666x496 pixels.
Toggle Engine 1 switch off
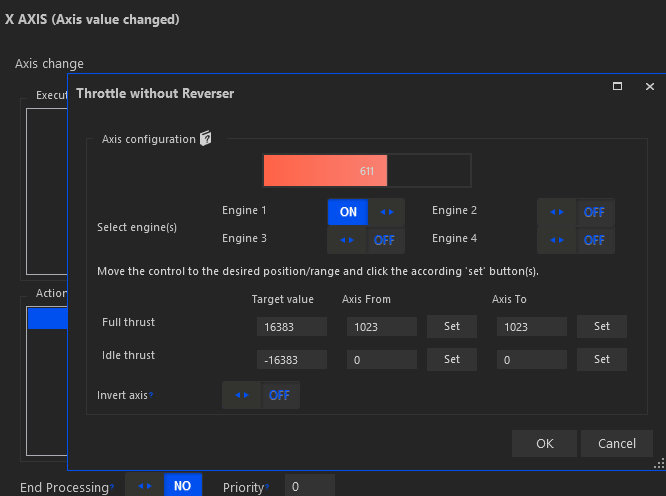[366, 212]
